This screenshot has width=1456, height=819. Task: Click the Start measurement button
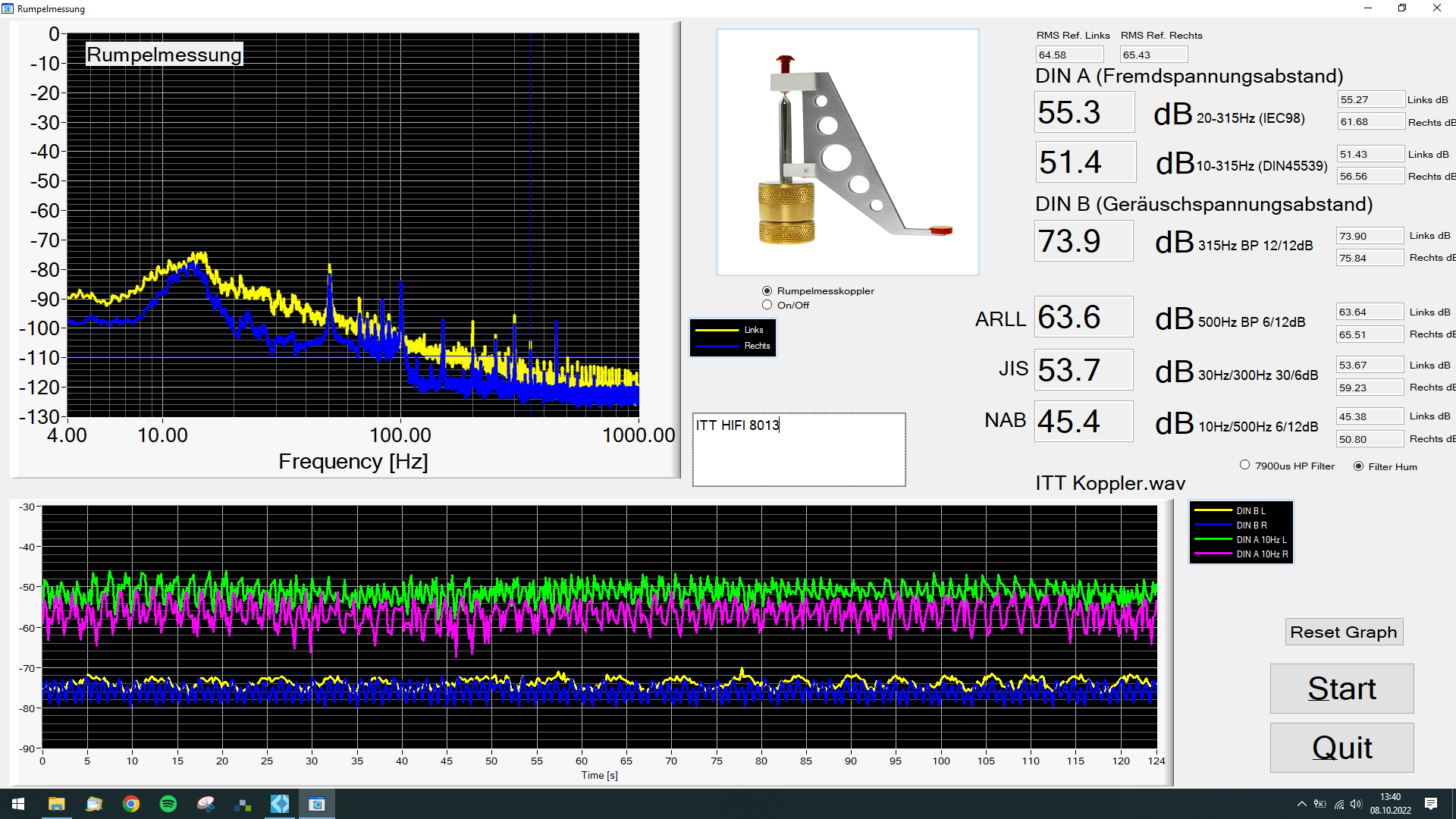[1341, 689]
